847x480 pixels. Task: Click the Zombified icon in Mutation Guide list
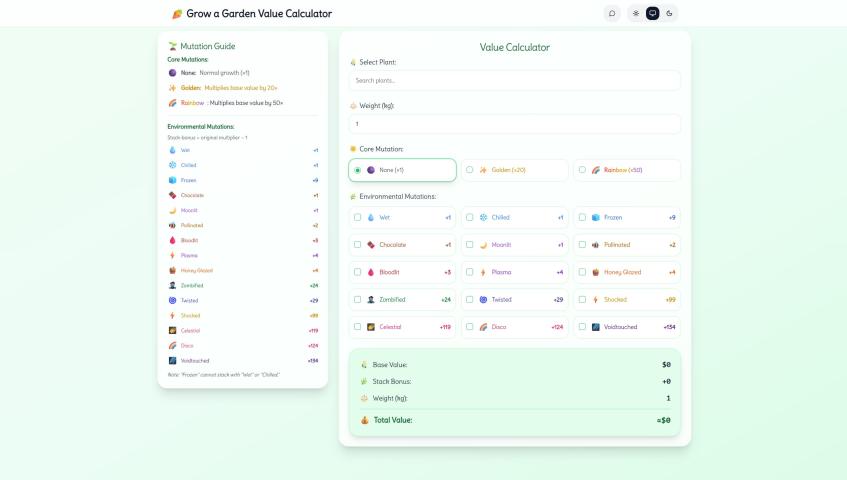click(x=172, y=285)
